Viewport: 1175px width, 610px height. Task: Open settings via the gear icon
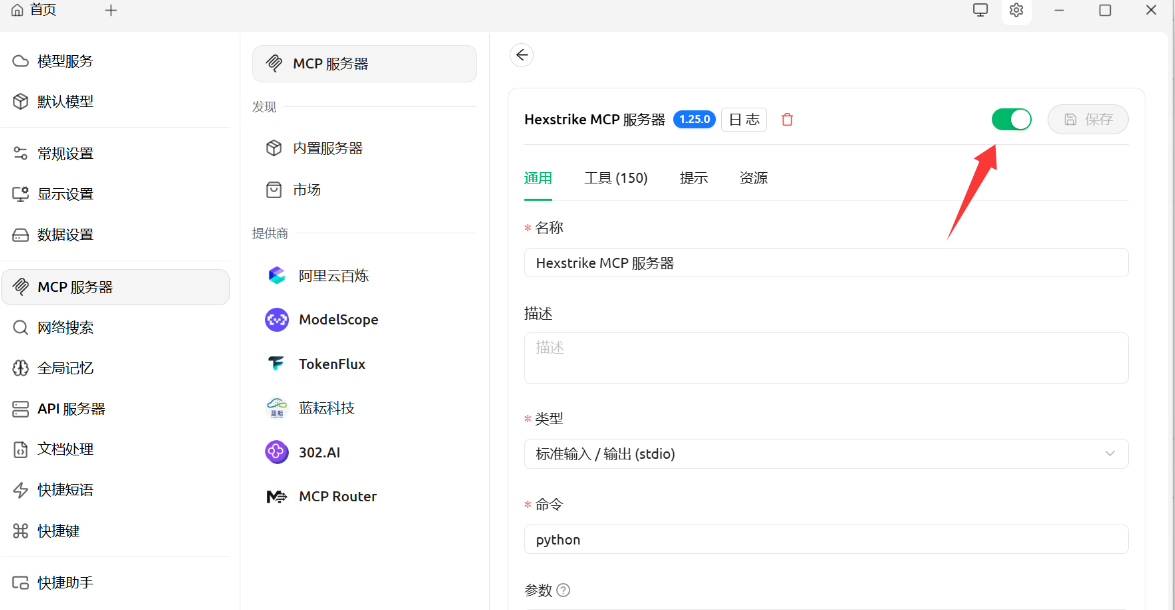click(x=1016, y=10)
